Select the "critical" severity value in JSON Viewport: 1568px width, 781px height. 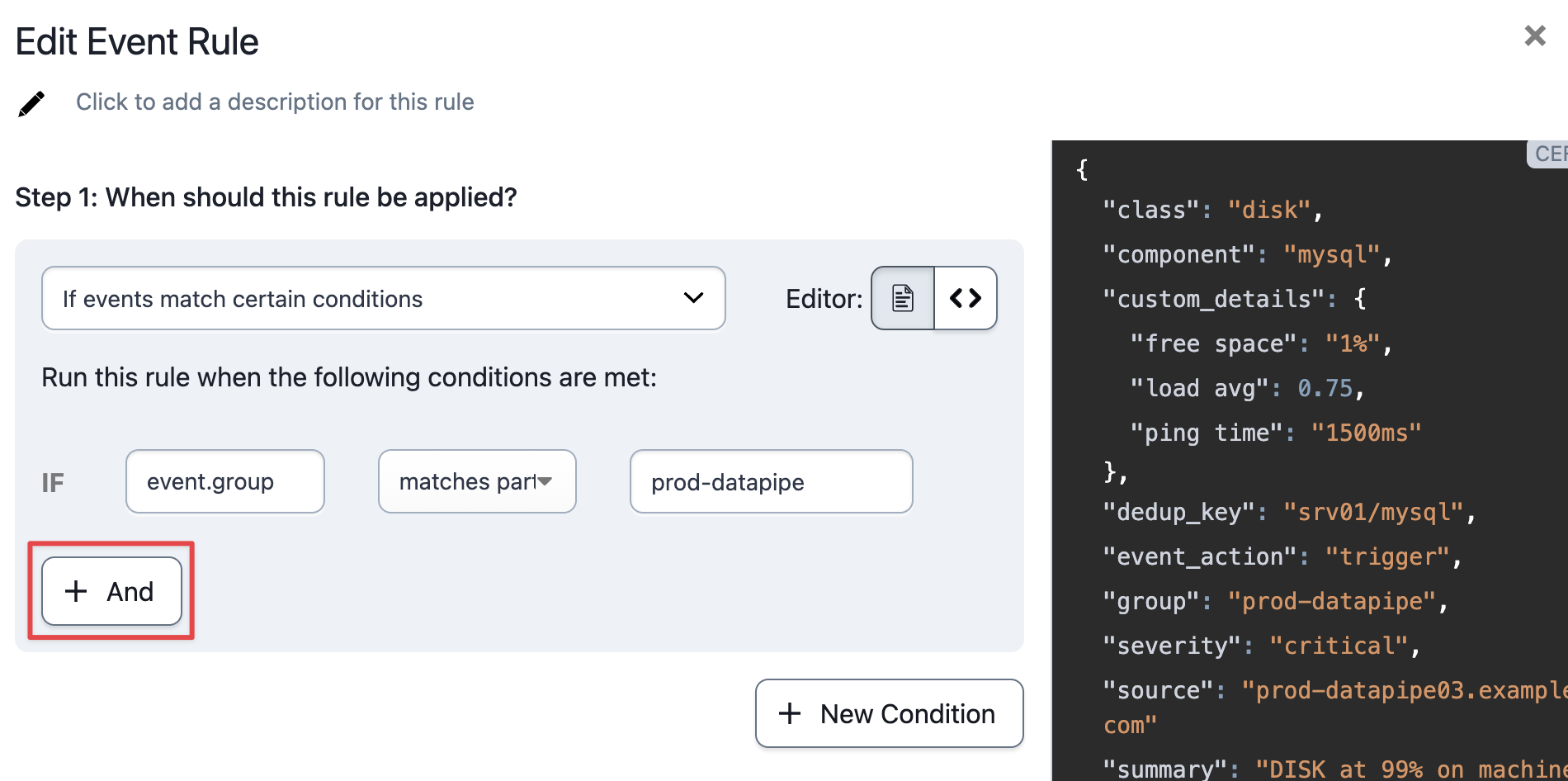pyautogui.click(x=1338, y=646)
